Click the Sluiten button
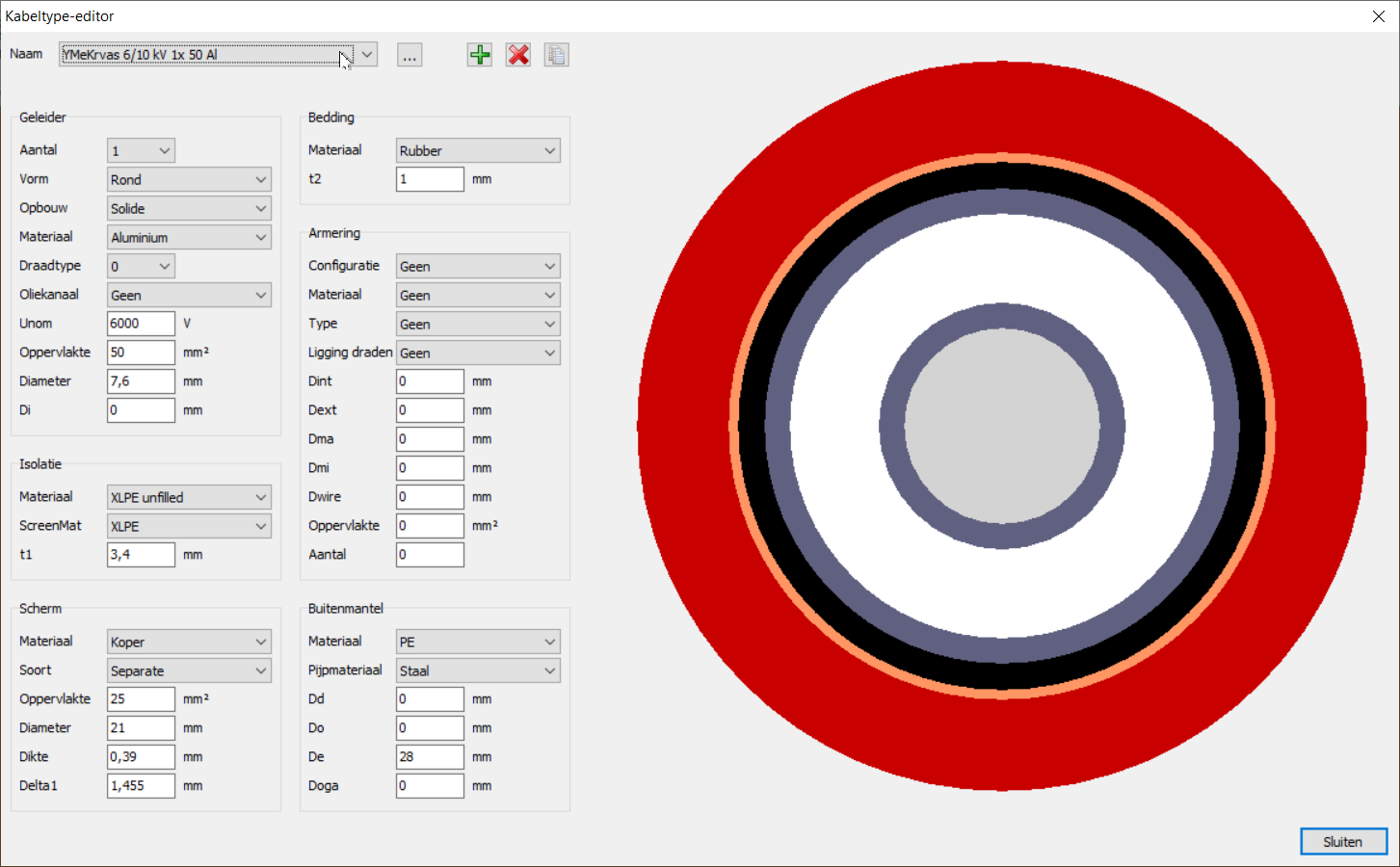Viewport: 1400px width, 867px height. [1343, 842]
